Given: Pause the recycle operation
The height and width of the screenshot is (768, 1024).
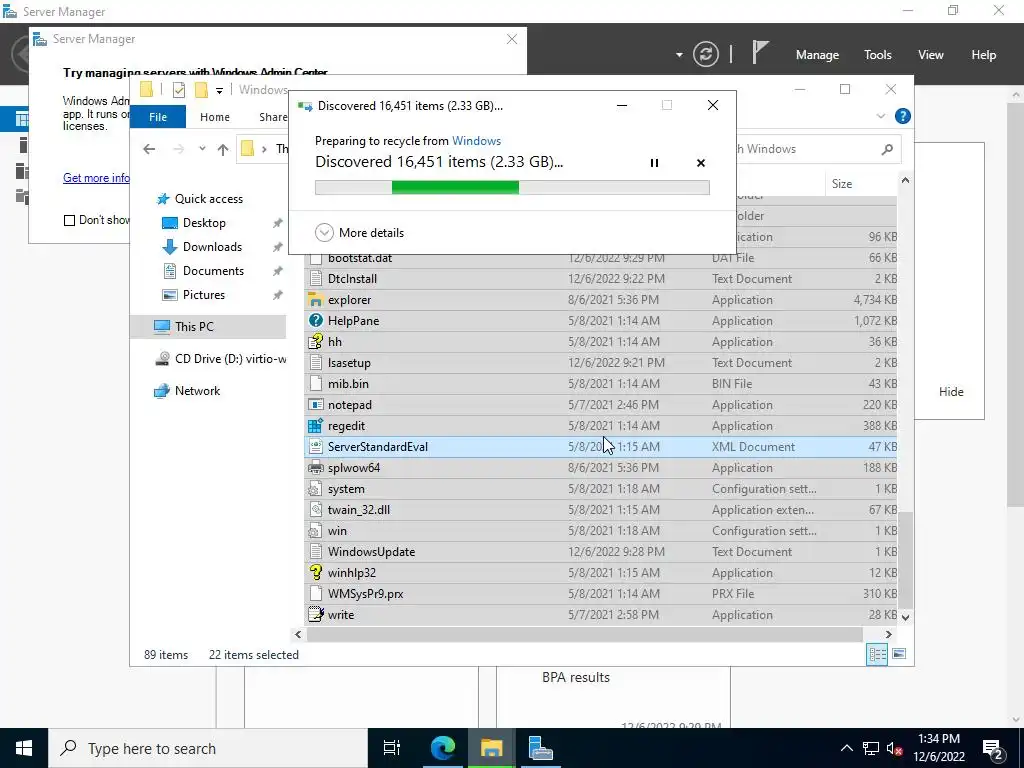Looking at the screenshot, I should [654, 163].
